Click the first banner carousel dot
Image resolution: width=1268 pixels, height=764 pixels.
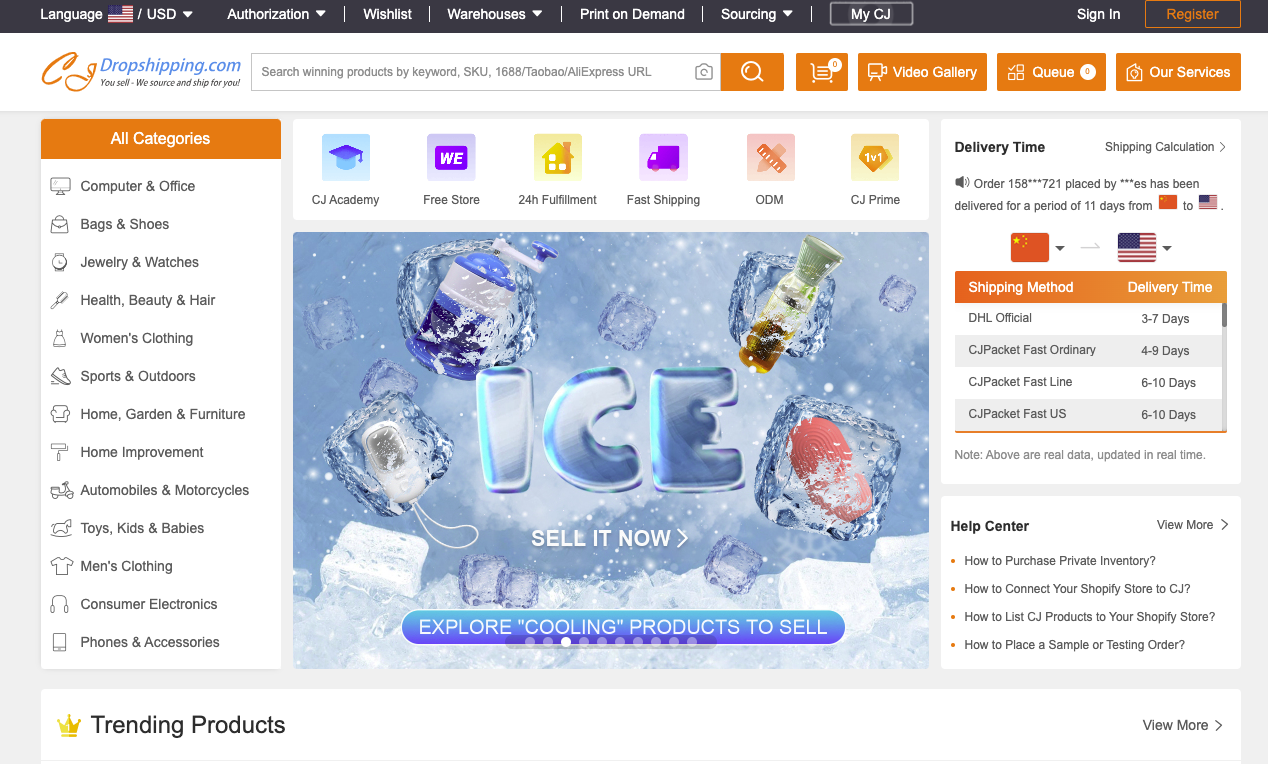[x=530, y=642]
